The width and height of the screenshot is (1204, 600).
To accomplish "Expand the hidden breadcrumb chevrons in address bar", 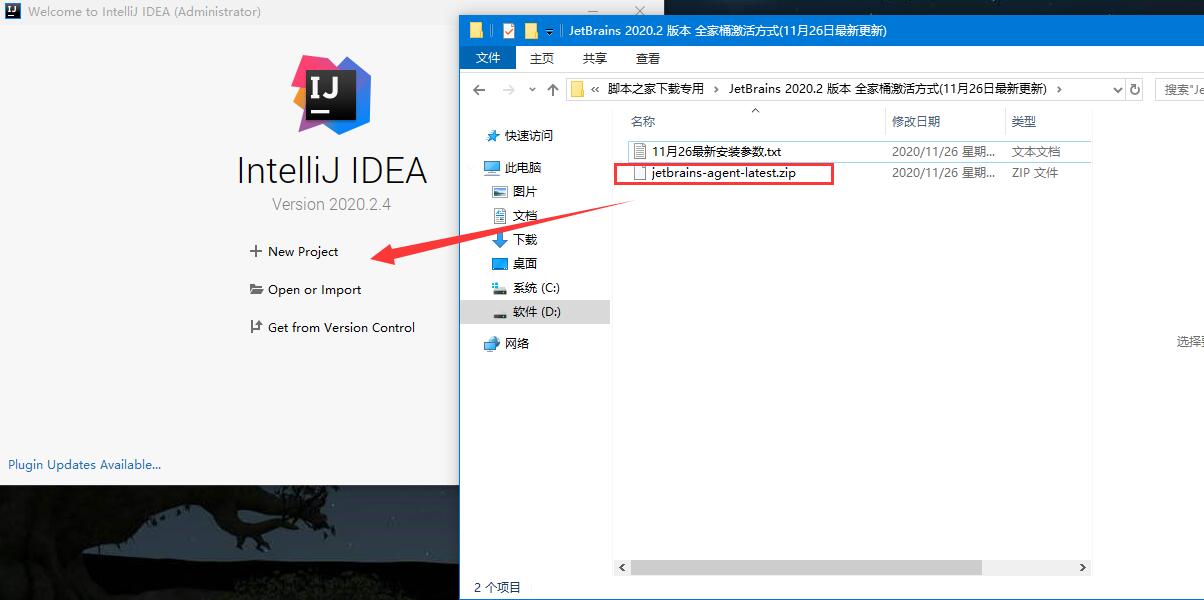I will coord(595,89).
